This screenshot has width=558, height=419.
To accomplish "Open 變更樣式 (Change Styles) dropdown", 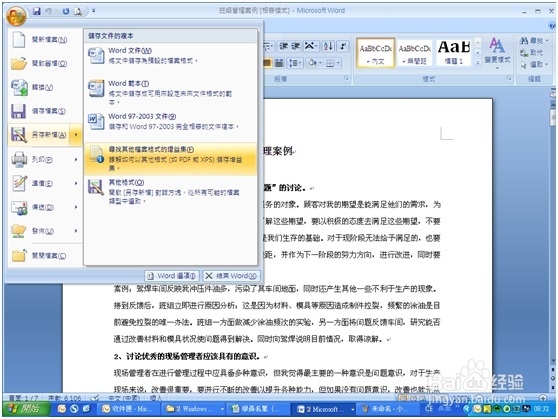I will pyautogui.click(x=497, y=53).
